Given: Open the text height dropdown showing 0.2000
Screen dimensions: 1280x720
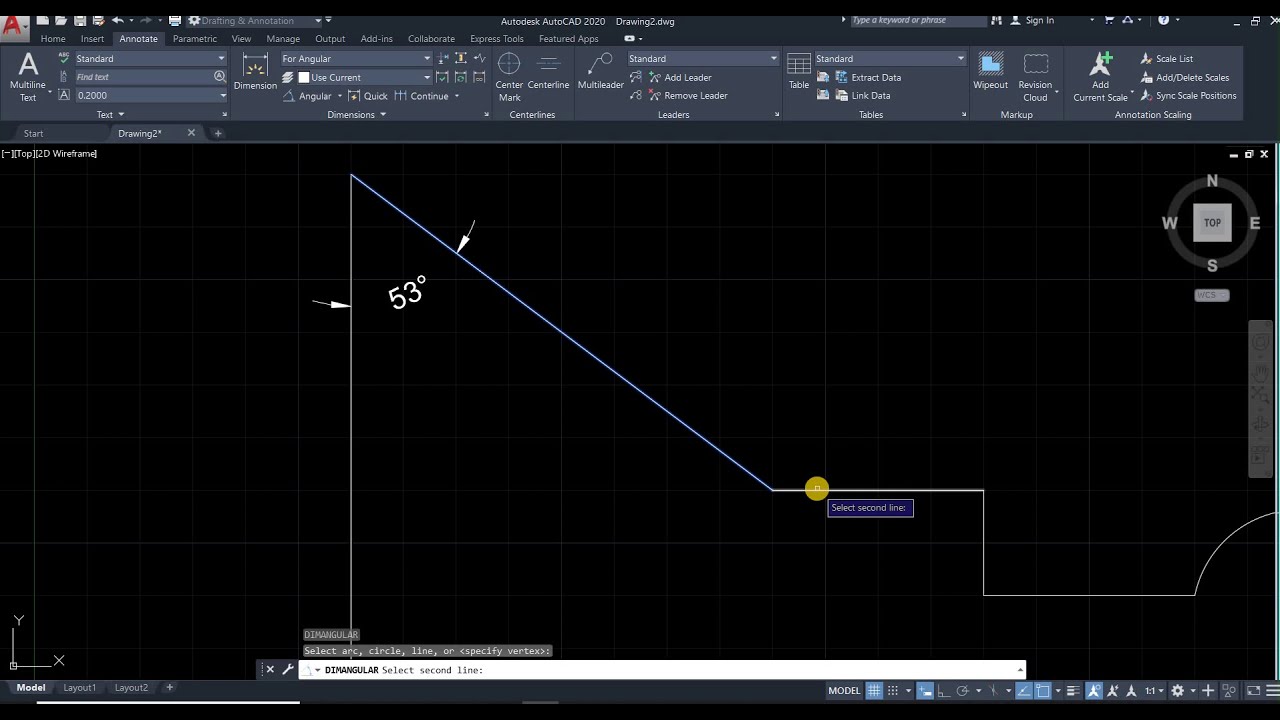Looking at the screenshot, I should [150, 96].
